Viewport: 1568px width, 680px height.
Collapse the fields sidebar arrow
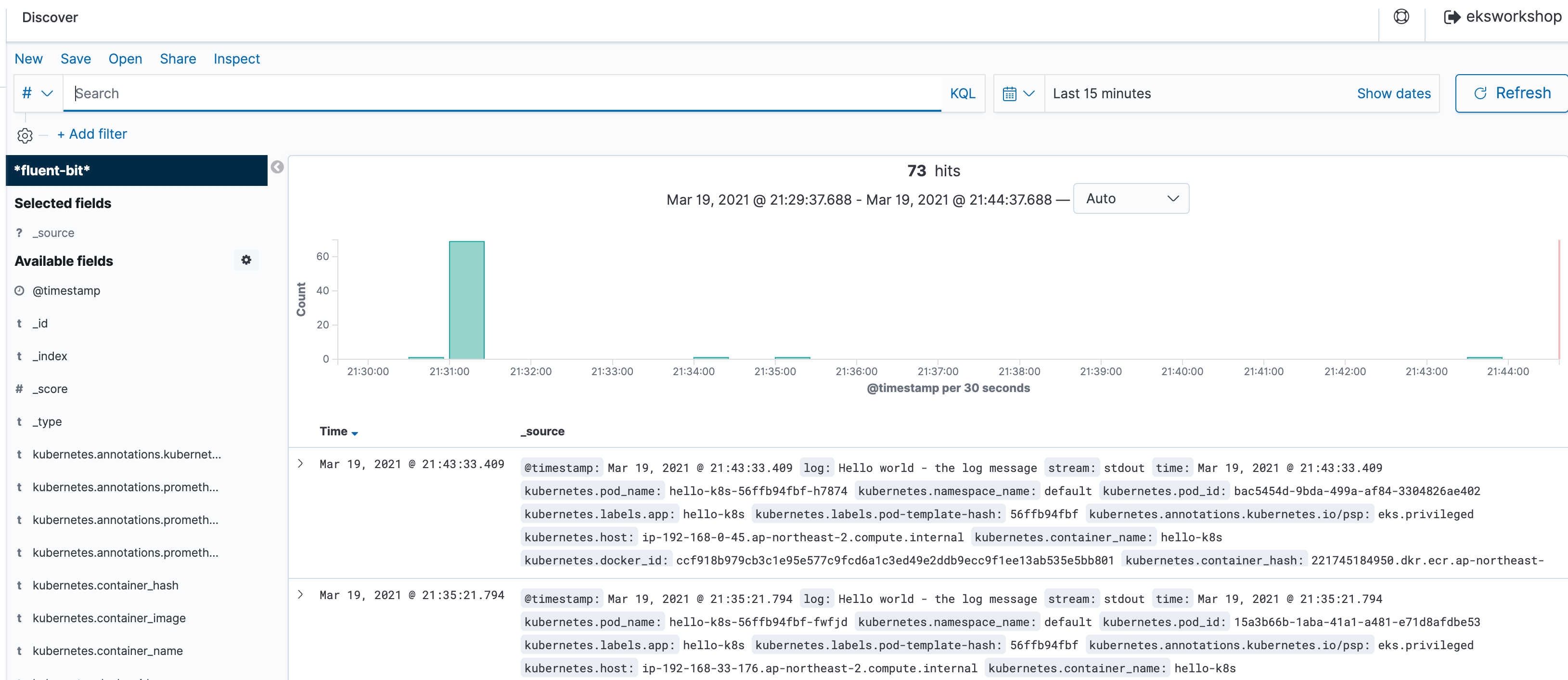coord(277,167)
